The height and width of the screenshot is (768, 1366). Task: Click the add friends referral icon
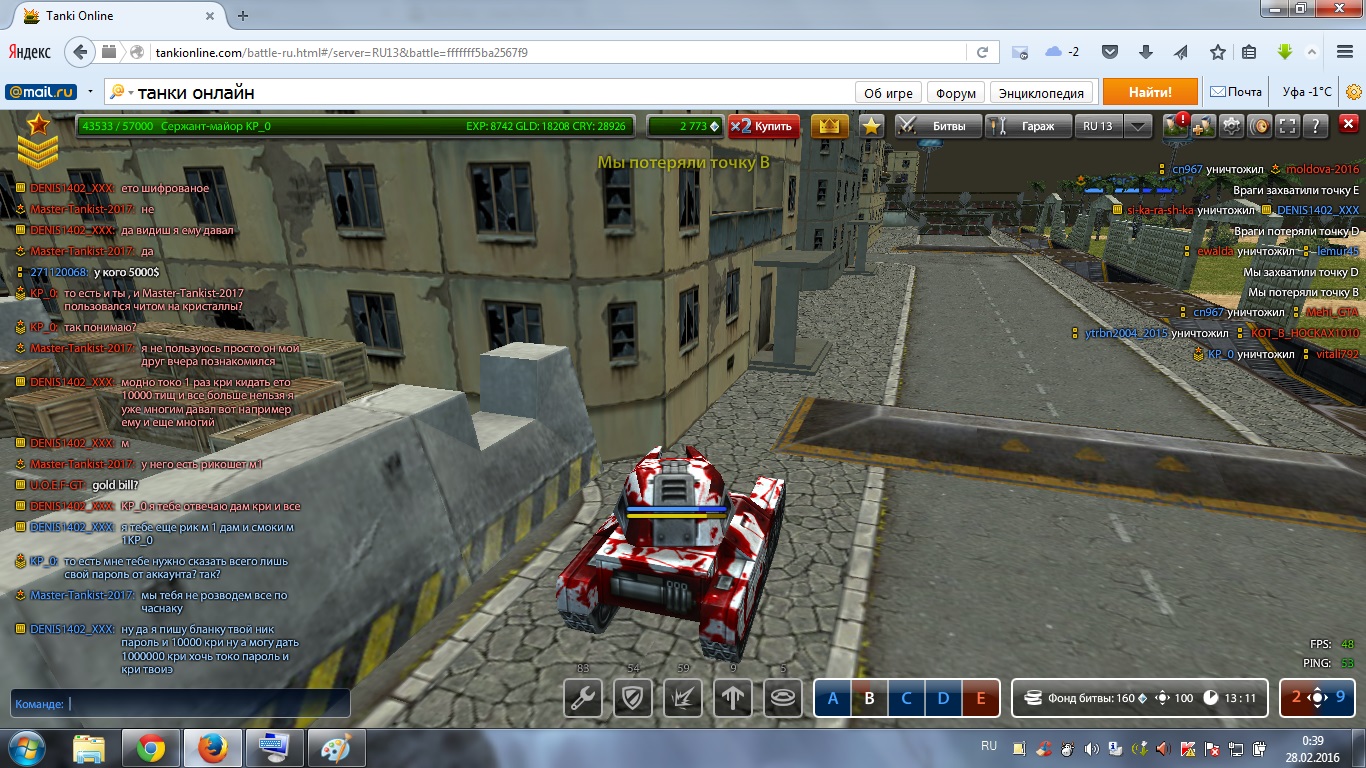(x=1203, y=126)
